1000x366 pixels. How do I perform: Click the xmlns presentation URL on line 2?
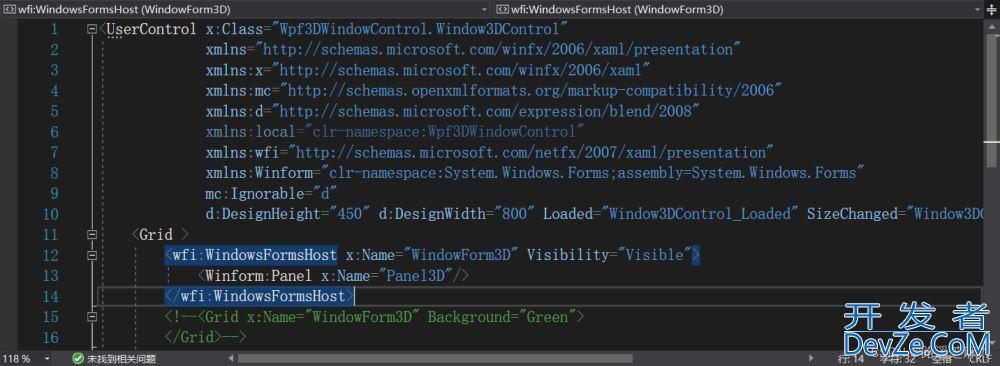498,49
